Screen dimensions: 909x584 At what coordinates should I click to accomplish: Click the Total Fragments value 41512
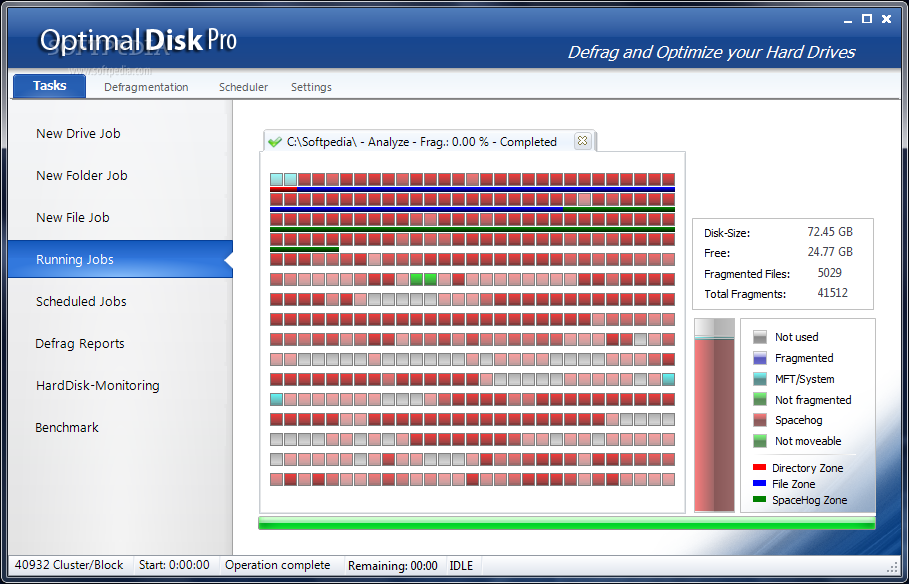click(832, 293)
